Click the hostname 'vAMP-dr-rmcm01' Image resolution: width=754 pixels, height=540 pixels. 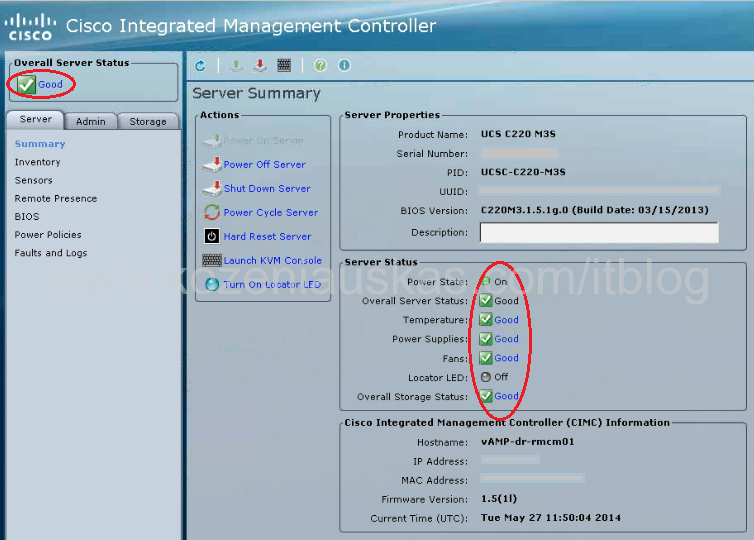pyautogui.click(x=528, y=441)
